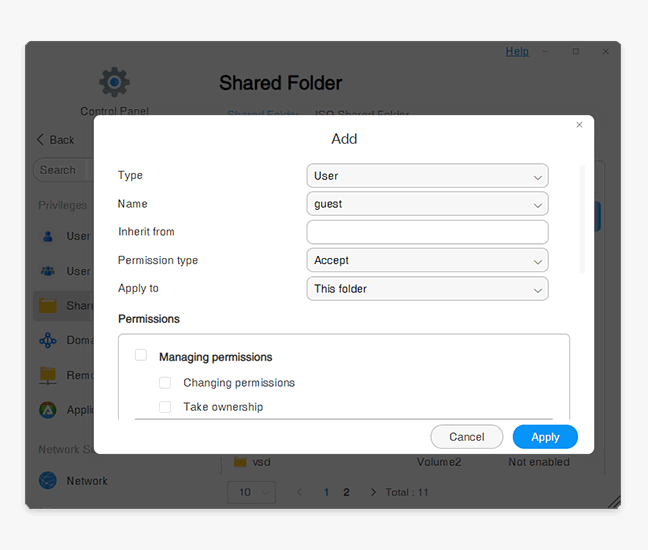Expand the Name dropdown showing guest

click(x=427, y=204)
